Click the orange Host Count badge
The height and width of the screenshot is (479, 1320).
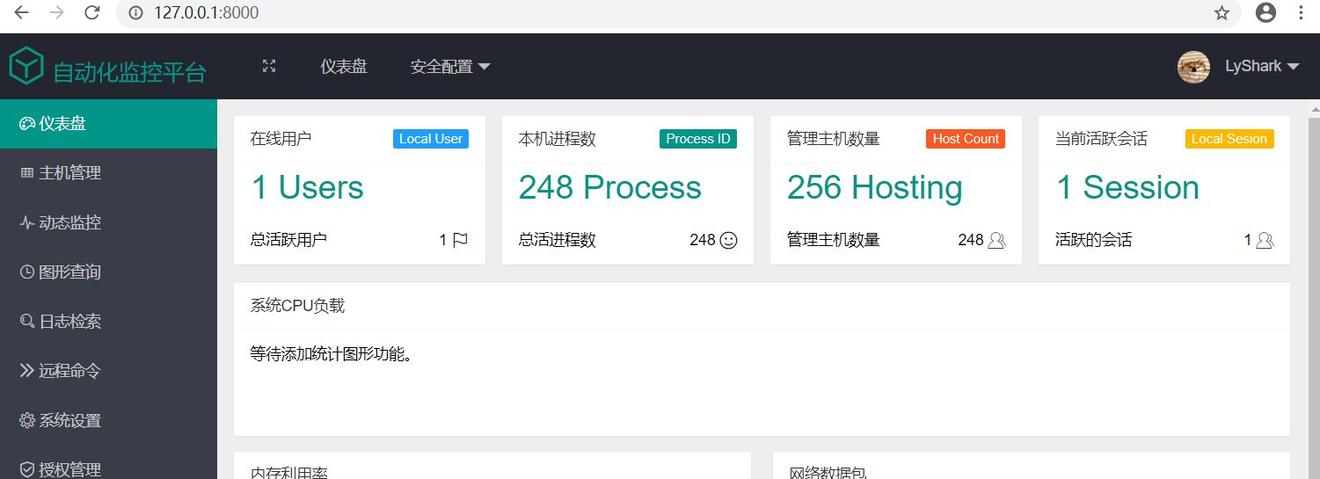(x=965, y=139)
